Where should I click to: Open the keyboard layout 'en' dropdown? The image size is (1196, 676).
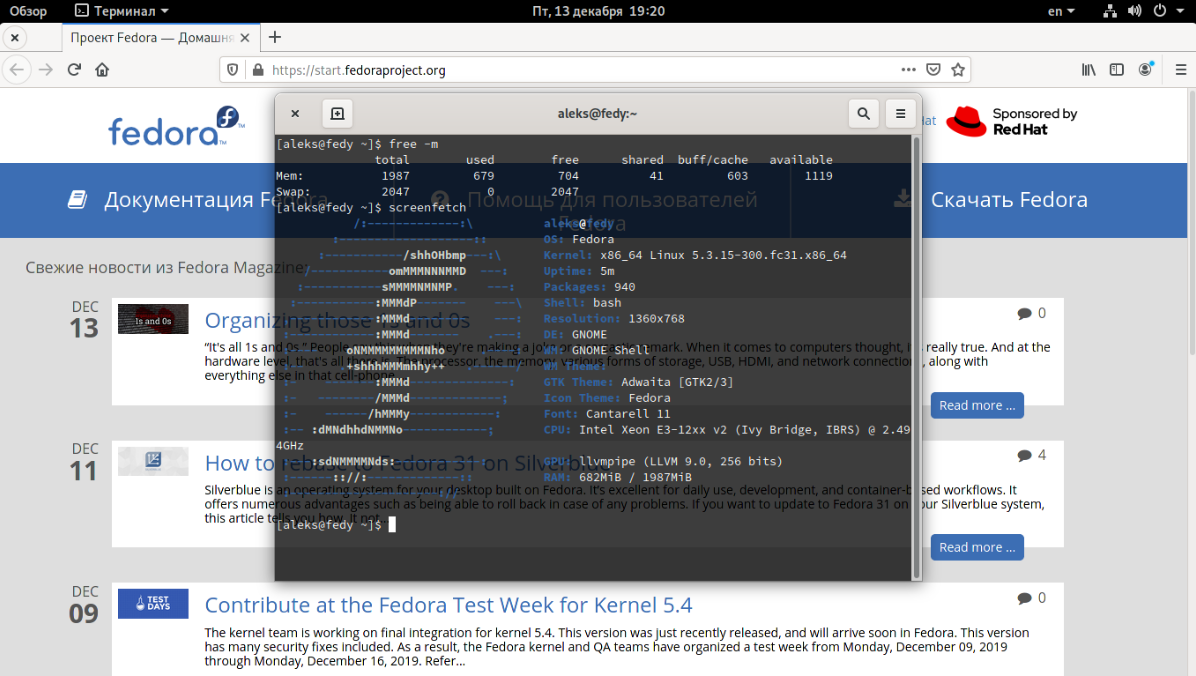[1060, 11]
